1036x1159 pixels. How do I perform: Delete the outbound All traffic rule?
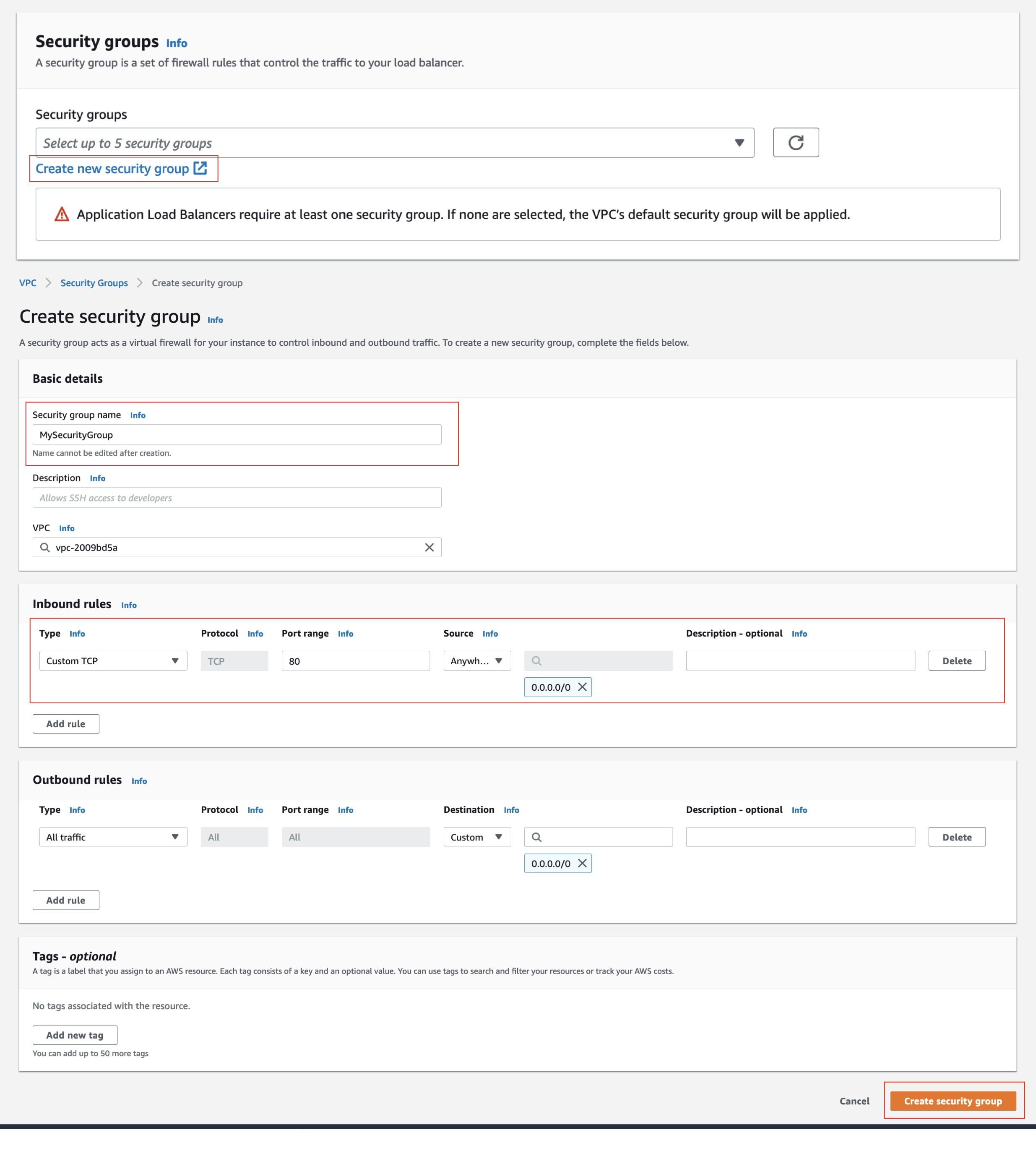point(957,837)
